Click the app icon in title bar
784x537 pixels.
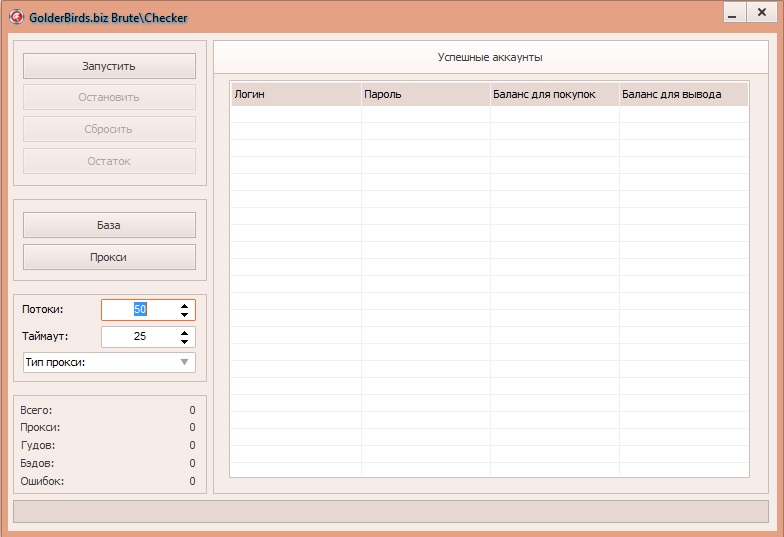point(16,17)
